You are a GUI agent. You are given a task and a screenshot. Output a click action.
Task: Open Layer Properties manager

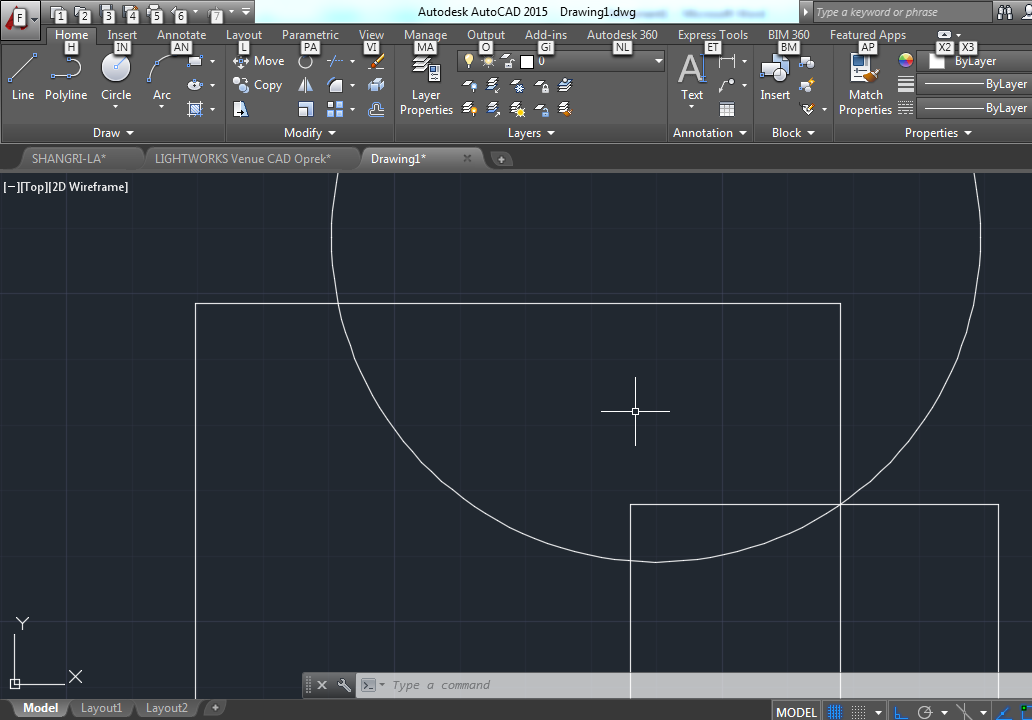coord(426,86)
